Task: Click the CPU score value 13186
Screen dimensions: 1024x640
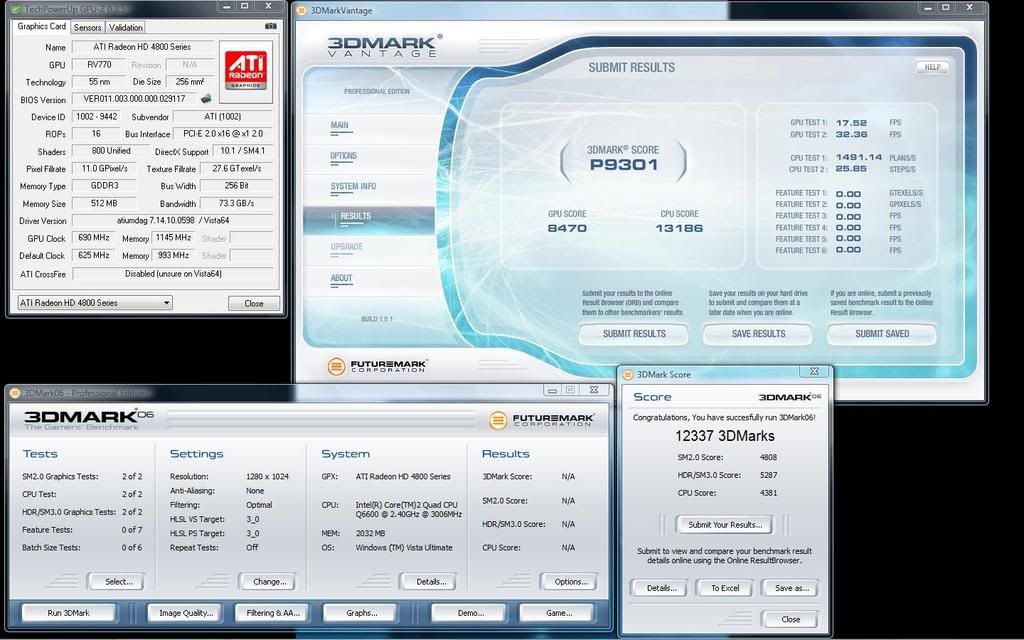Action: (x=679, y=228)
